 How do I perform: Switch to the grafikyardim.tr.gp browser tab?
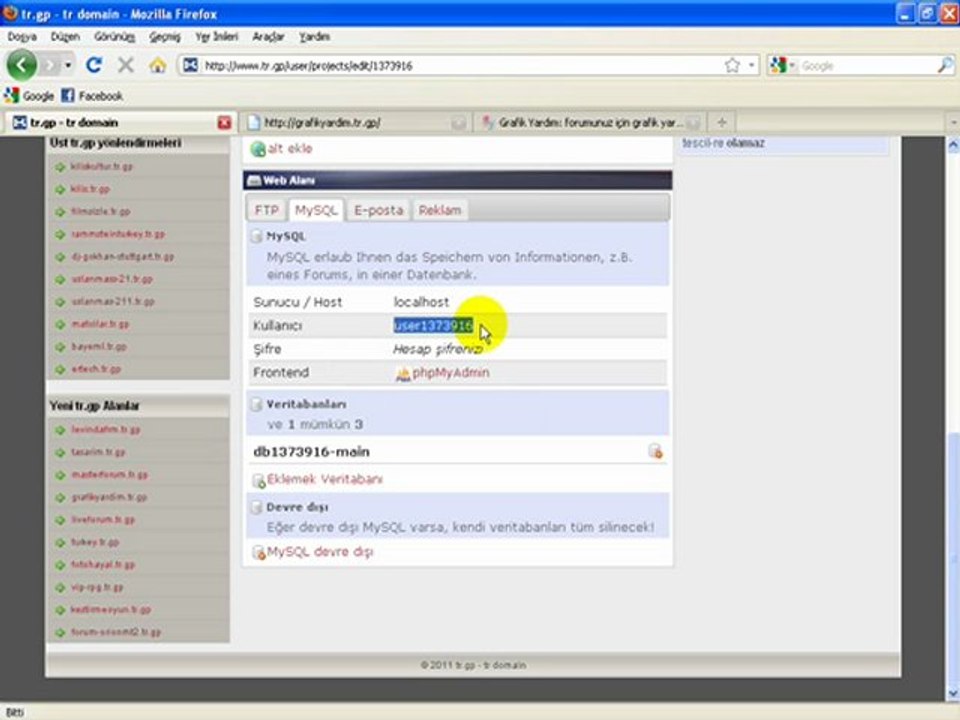point(356,122)
